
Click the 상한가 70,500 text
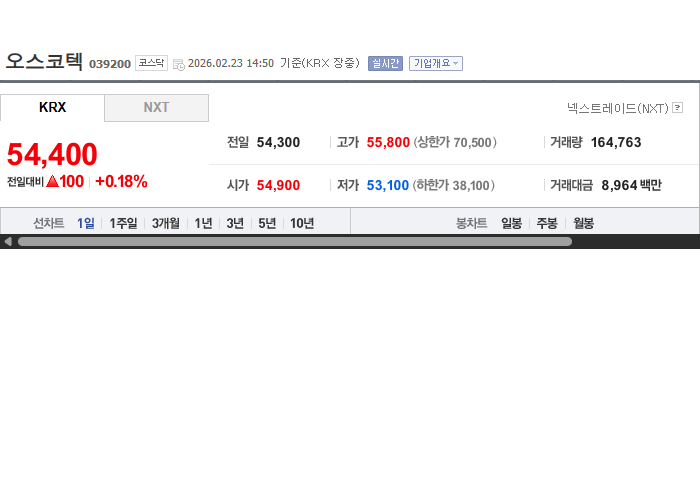click(x=455, y=142)
